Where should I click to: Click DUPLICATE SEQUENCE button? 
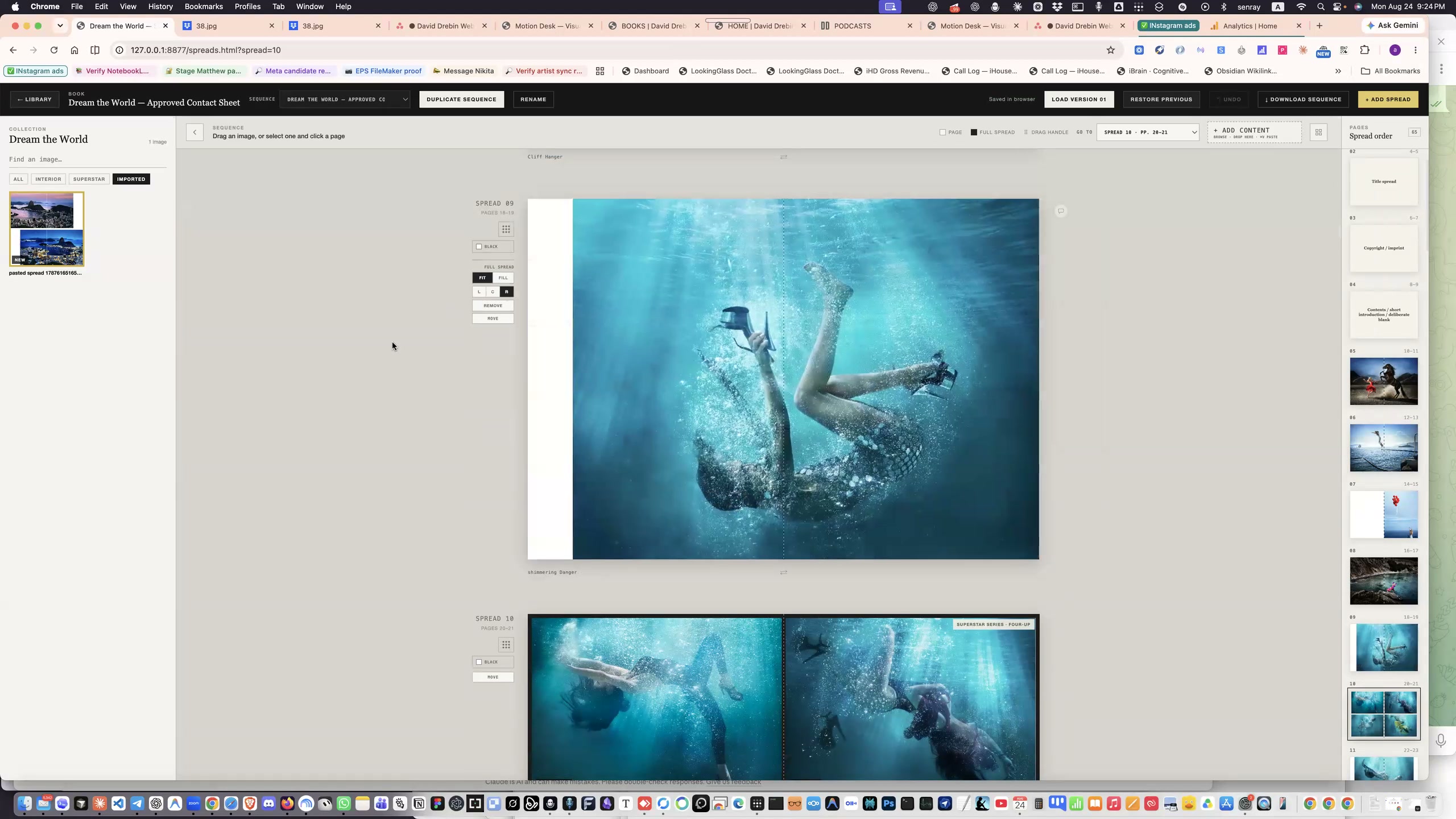[x=461, y=100]
